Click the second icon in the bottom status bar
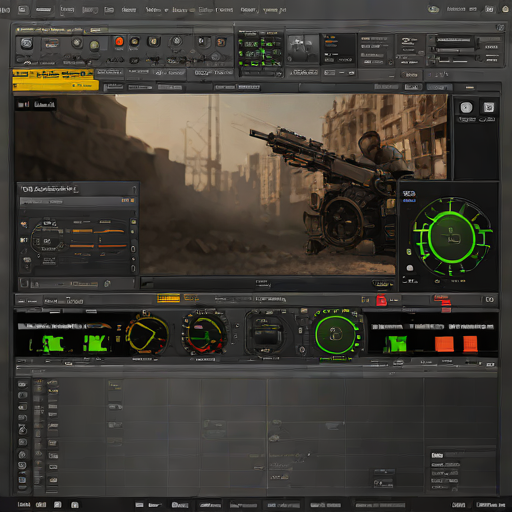Image resolution: width=512 pixels, height=512 pixels. click(x=41, y=505)
